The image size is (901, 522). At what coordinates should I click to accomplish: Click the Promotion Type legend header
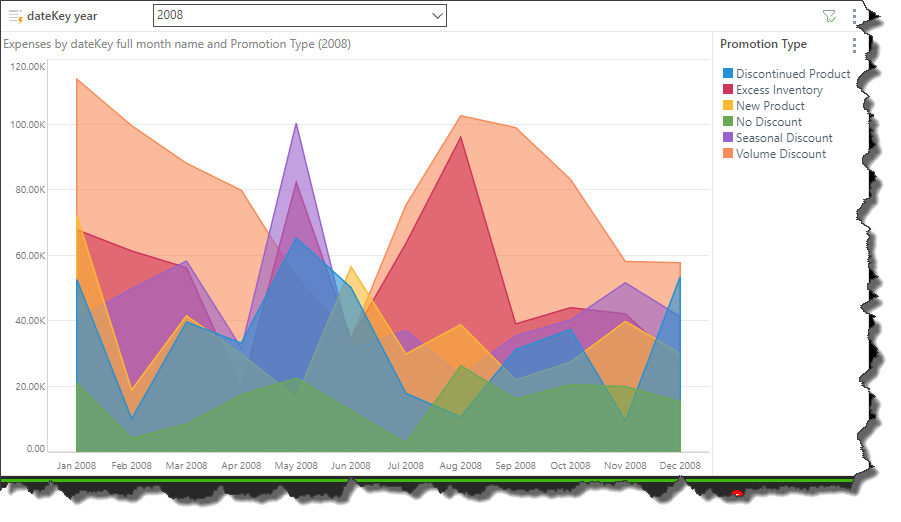pos(763,44)
